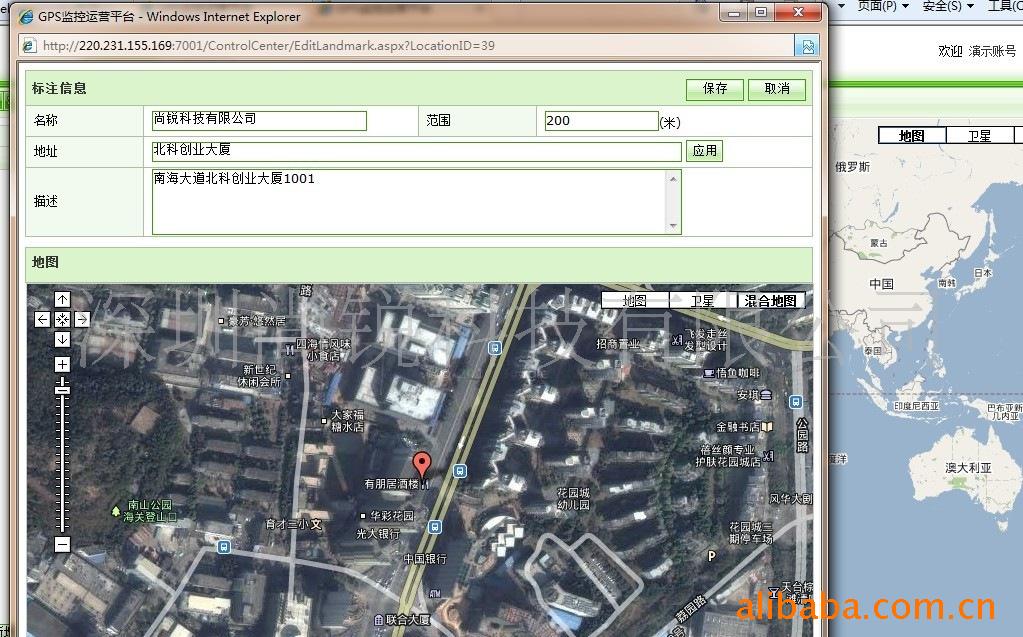Click the ATM icon on the map
The width and height of the screenshot is (1023, 637).
(x=435, y=593)
